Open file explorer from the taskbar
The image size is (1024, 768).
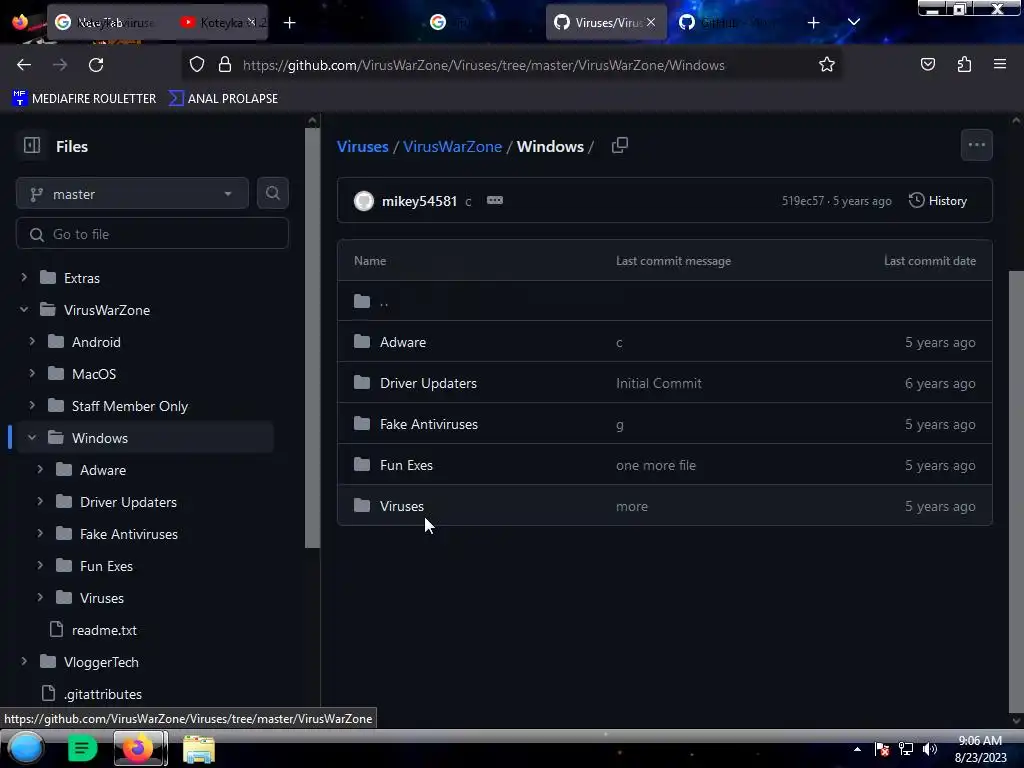(x=199, y=749)
